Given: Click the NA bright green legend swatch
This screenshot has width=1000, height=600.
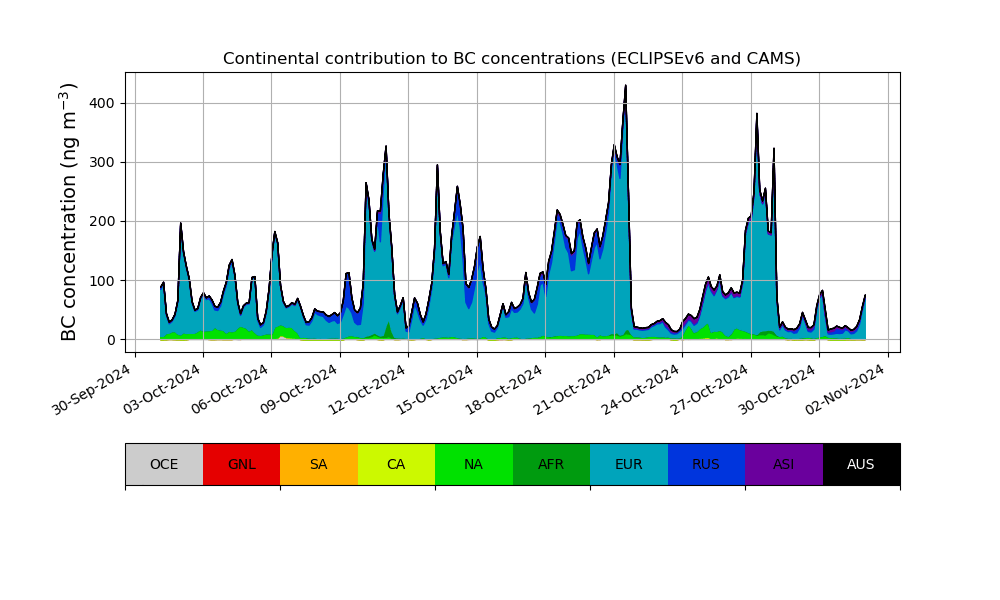Looking at the screenshot, I should click(474, 464).
